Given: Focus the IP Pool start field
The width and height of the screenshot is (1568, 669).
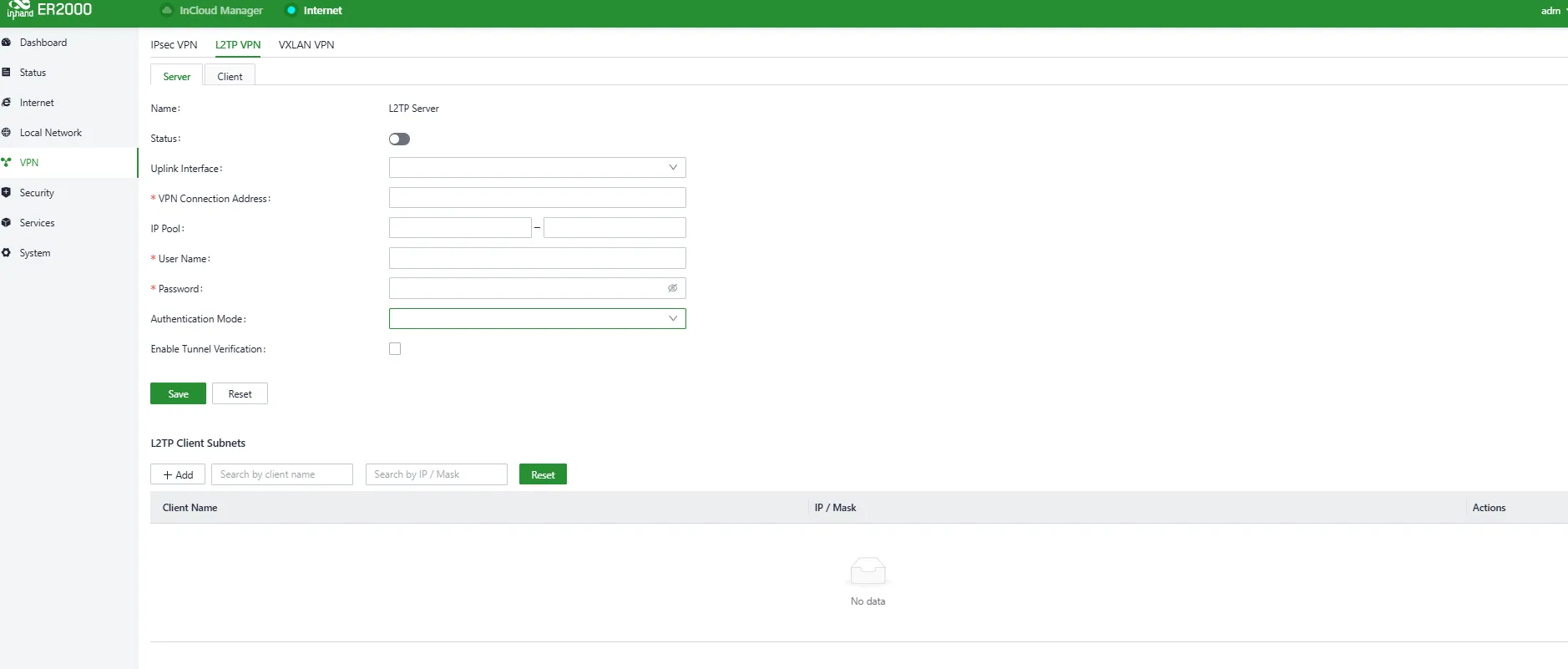Looking at the screenshot, I should pos(460,228).
